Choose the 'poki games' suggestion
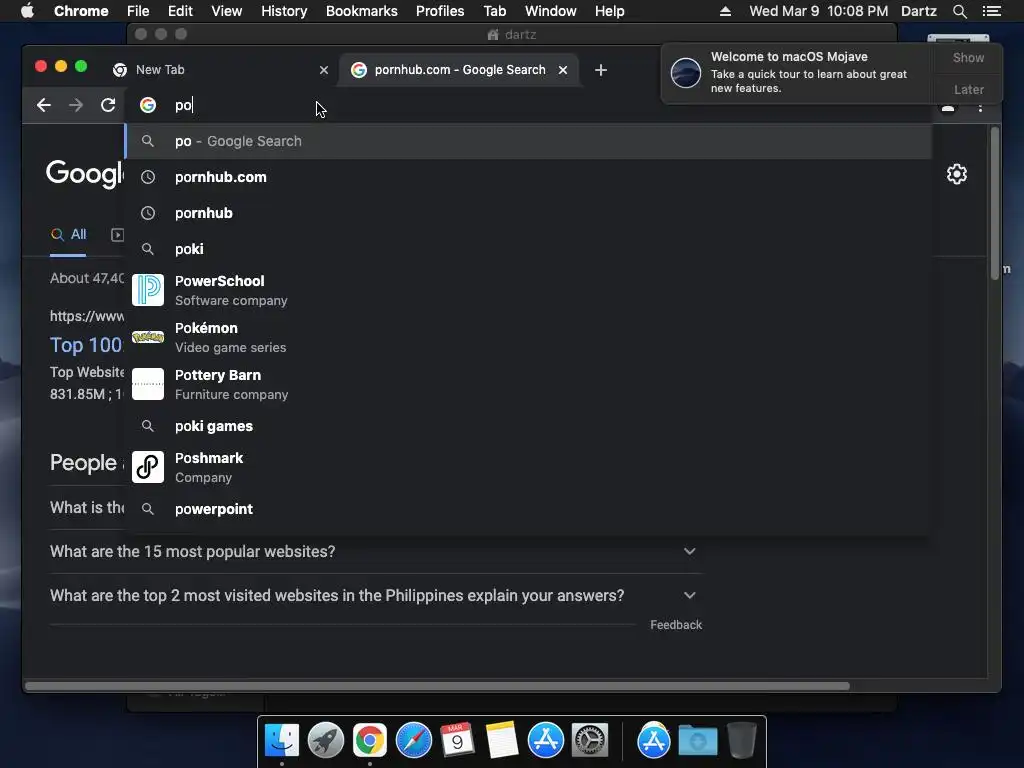The height and width of the screenshot is (768, 1024). coord(528,426)
